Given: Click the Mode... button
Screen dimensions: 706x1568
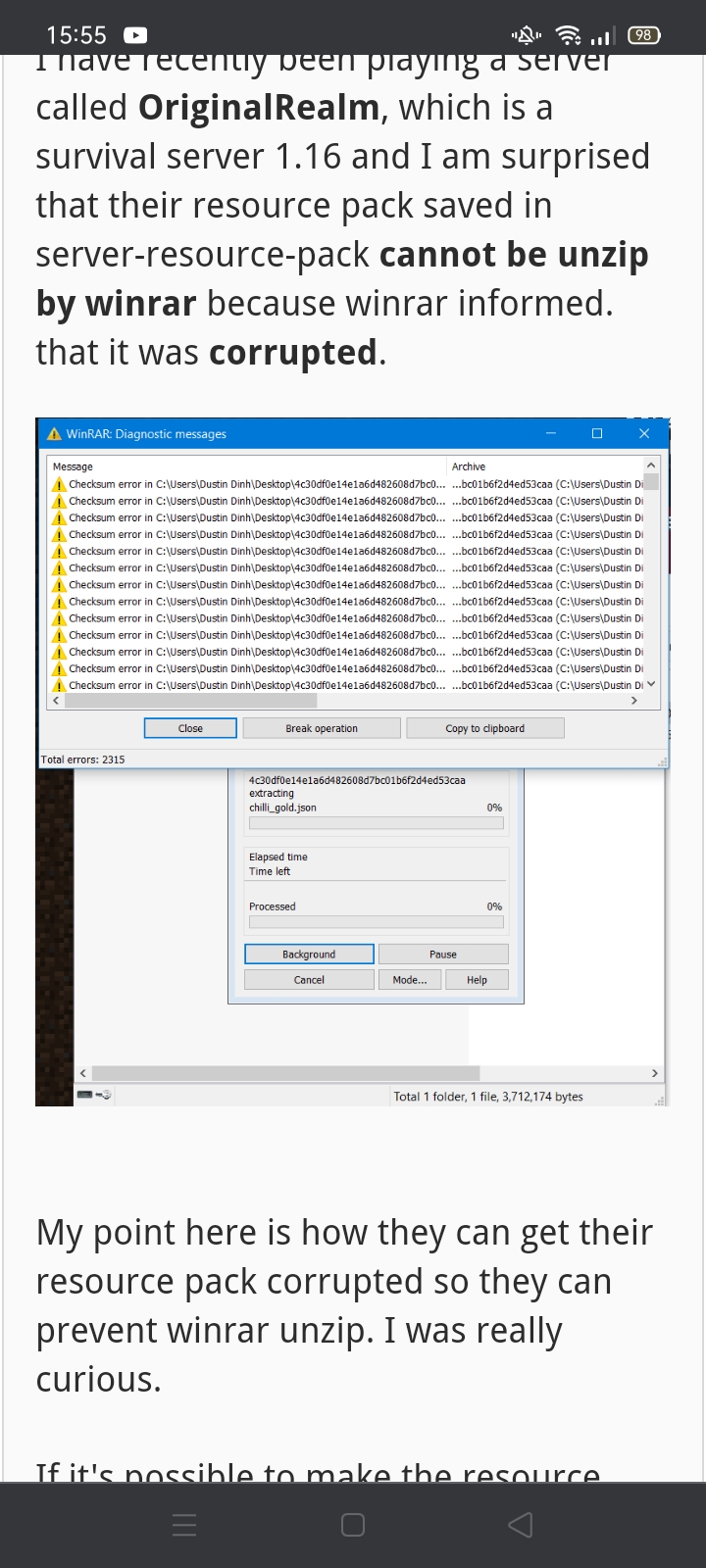Looking at the screenshot, I should 410,979.
